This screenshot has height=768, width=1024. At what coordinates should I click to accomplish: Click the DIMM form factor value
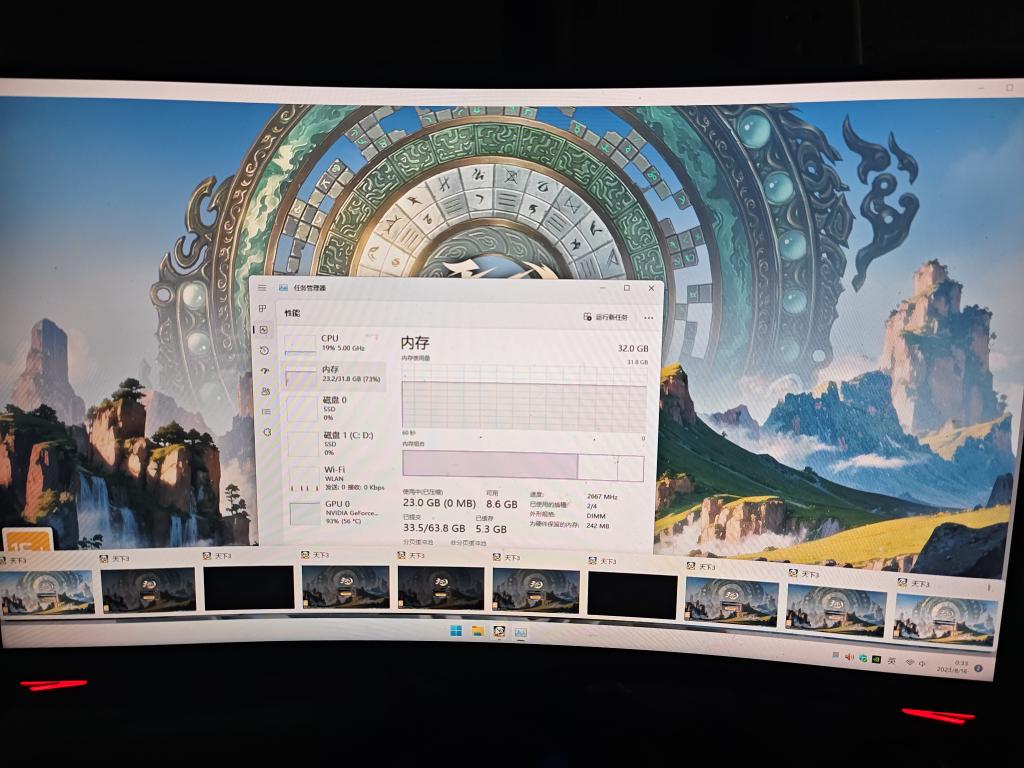click(x=596, y=516)
